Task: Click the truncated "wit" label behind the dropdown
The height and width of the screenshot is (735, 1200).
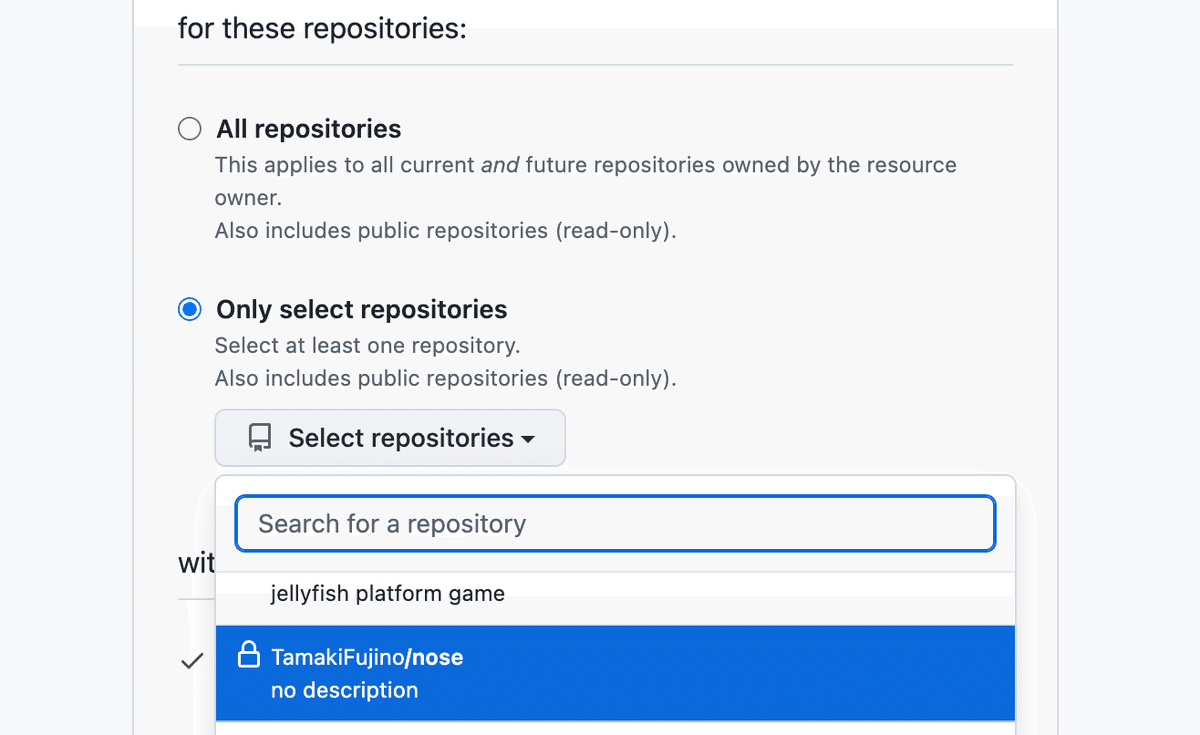Action: (x=197, y=563)
